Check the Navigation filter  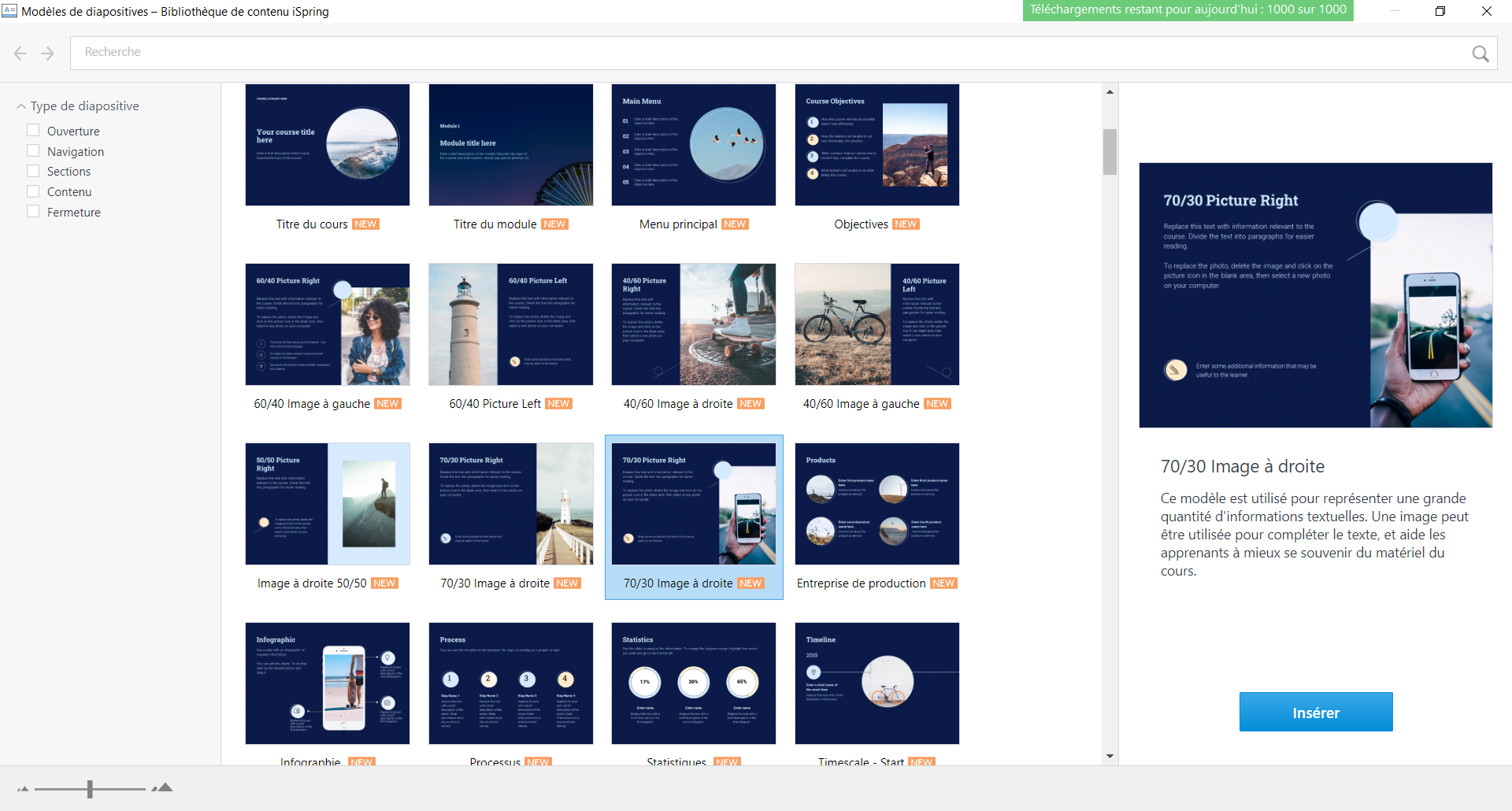33,151
